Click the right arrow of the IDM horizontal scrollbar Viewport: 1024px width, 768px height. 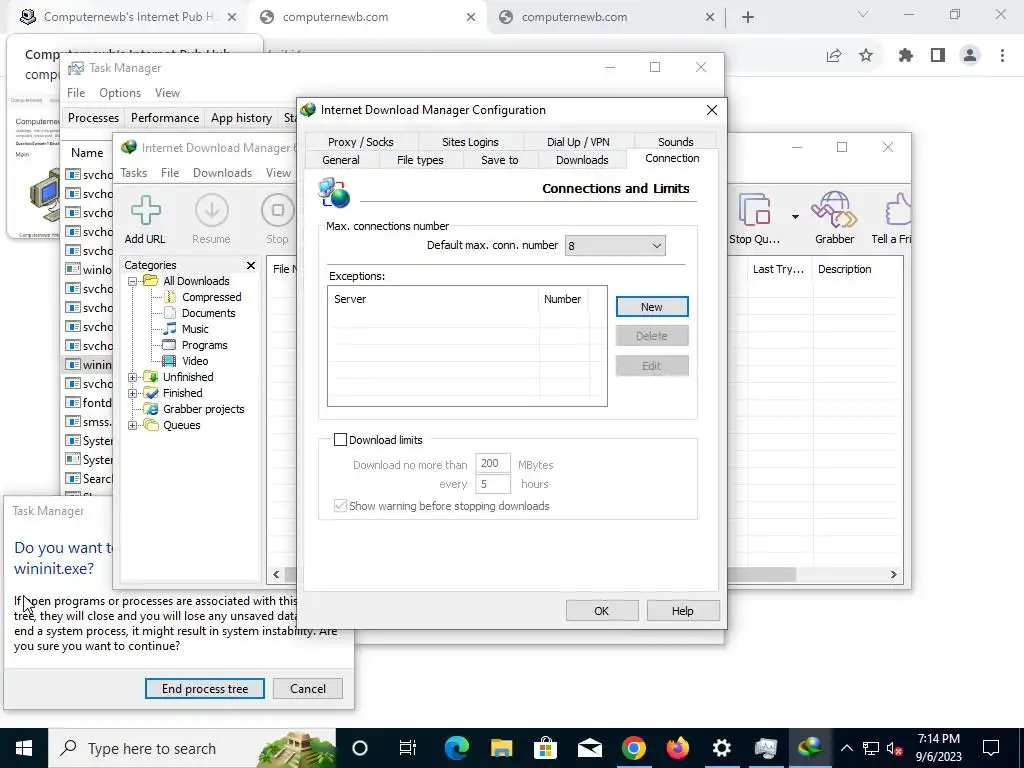point(893,575)
